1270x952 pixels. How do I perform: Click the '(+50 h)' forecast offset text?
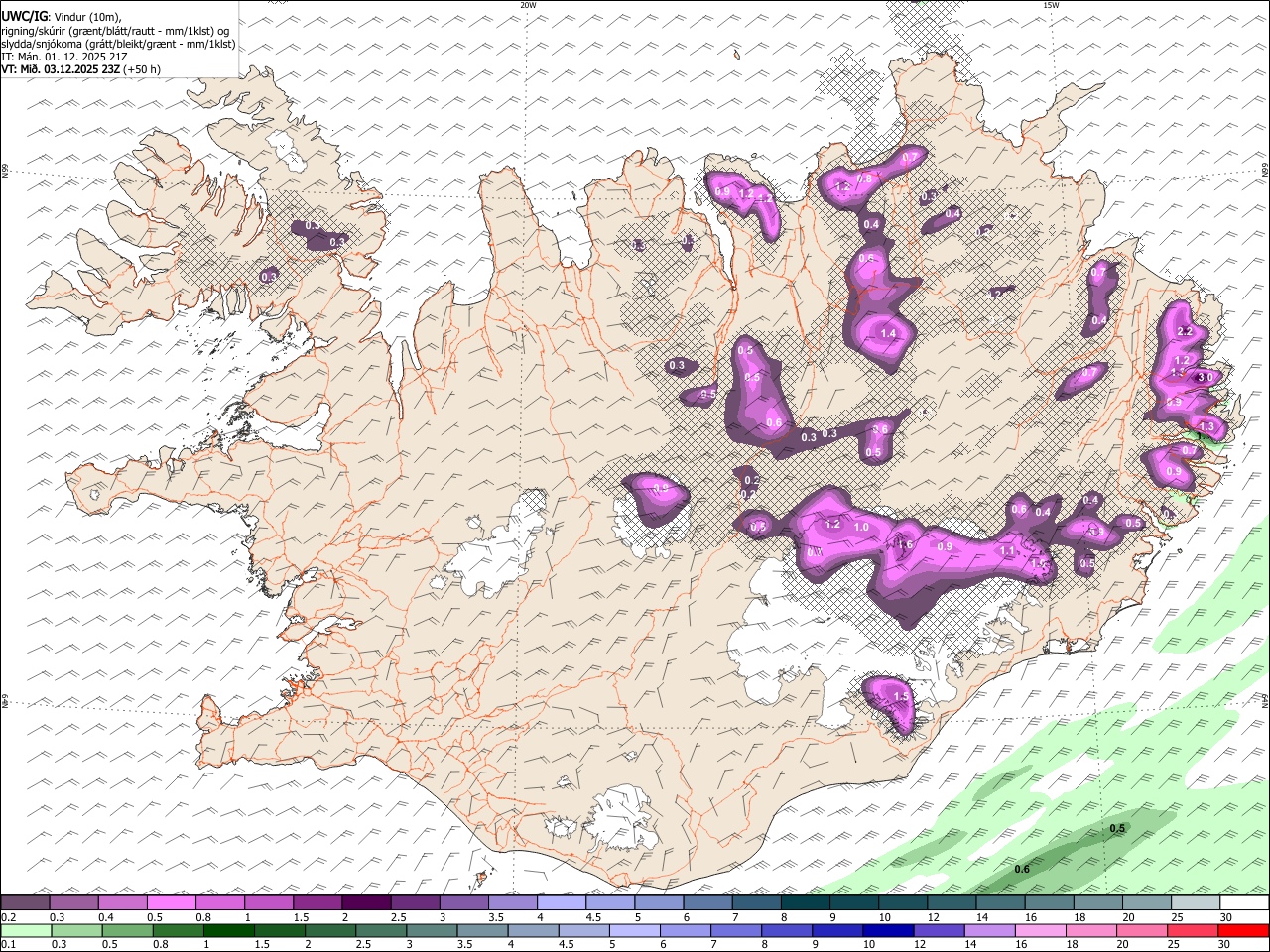point(142,69)
